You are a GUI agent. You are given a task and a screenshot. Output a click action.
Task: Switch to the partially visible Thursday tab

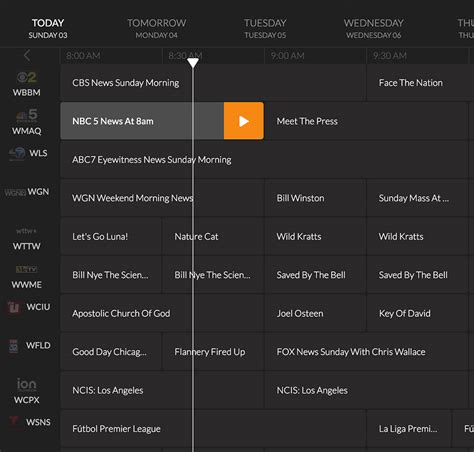click(x=466, y=28)
